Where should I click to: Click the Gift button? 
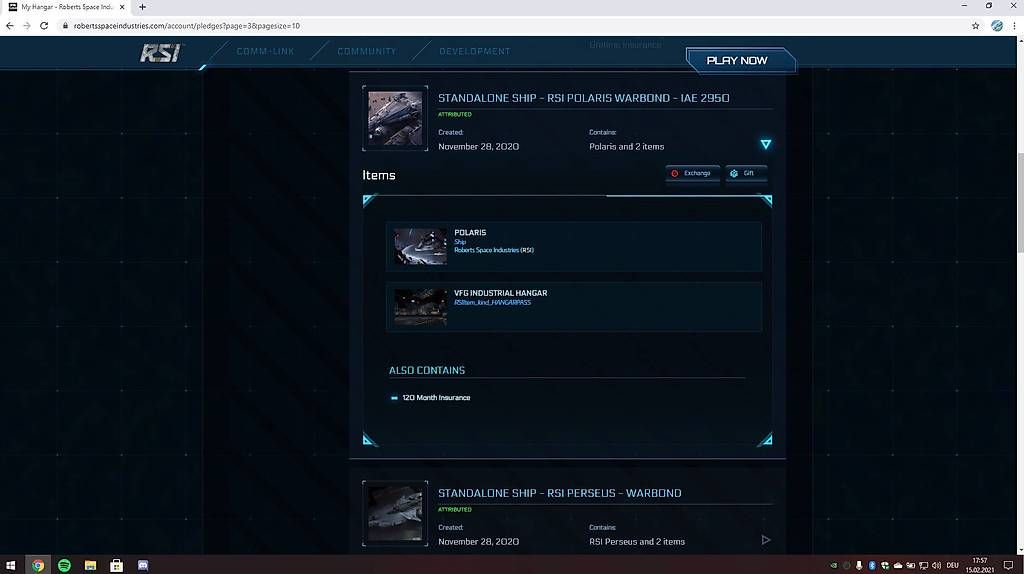pos(746,173)
